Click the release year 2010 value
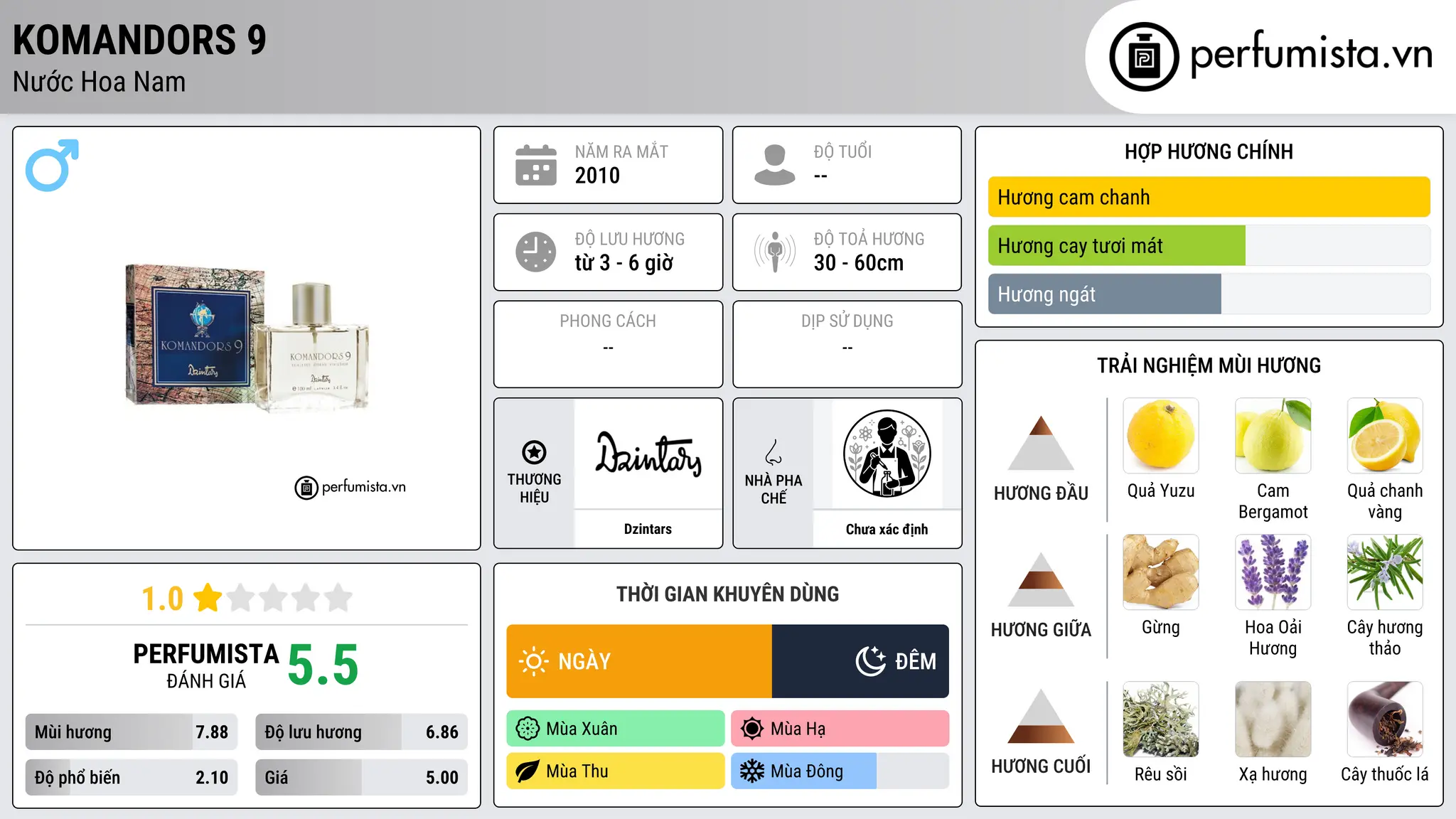This screenshot has height=819, width=1456. click(x=597, y=176)
